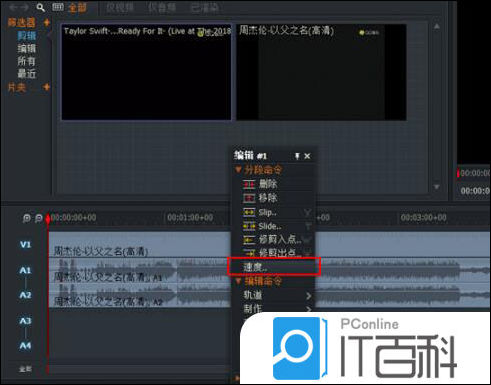Select the 全部 tab in bin
Viewport: 491px width, 385px height.
click(x=77, y=7)
